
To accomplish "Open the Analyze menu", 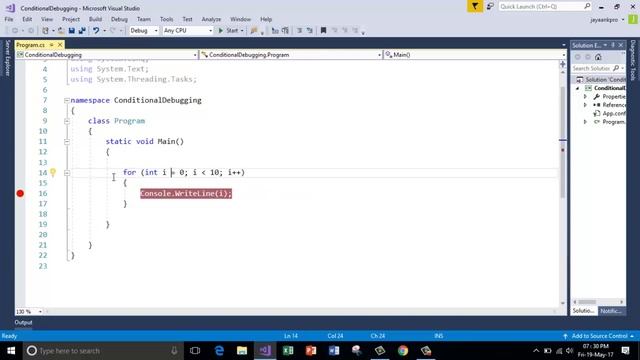I will (211, 19).
